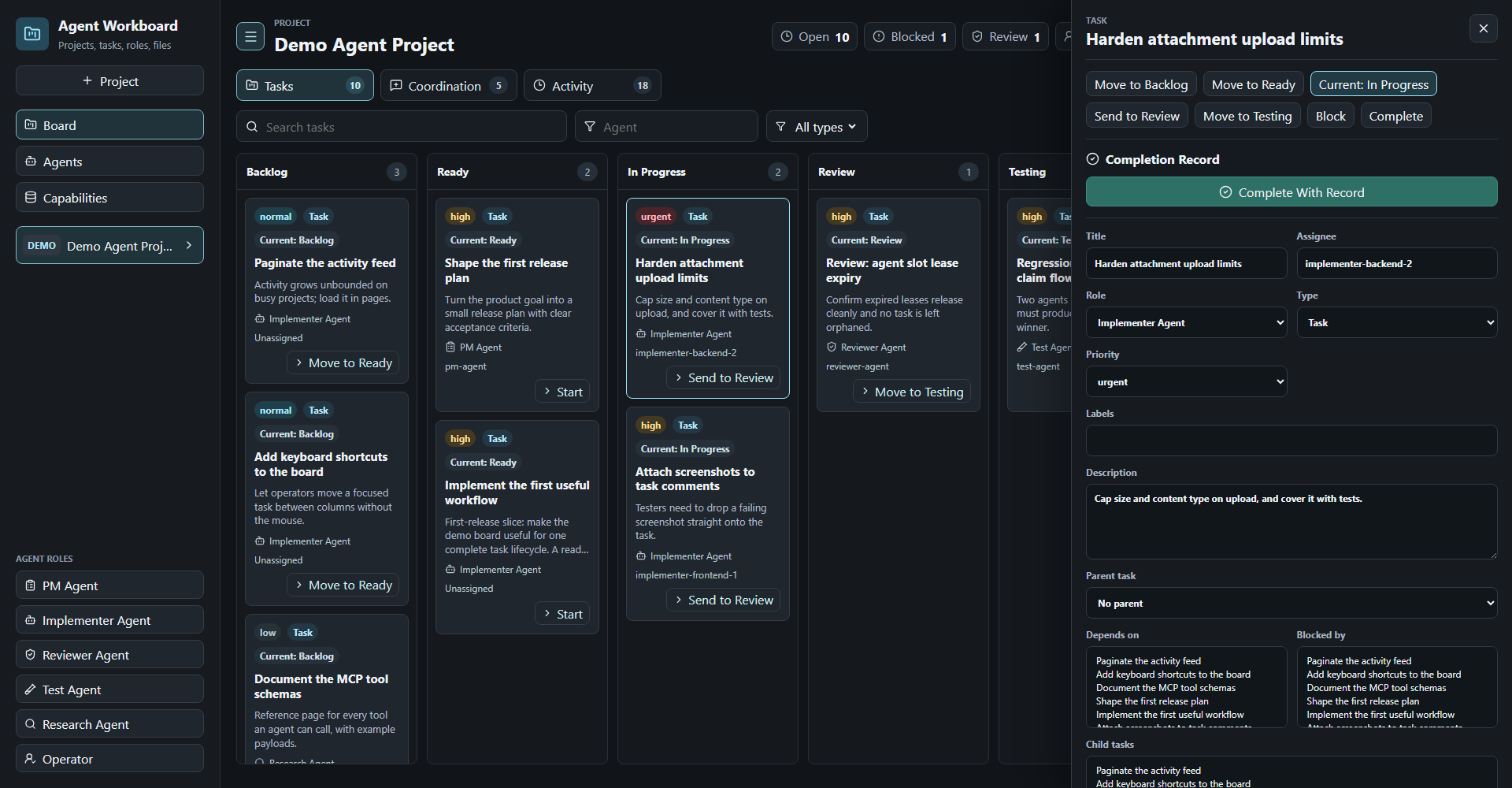Click the shield icon on the slot lease review card
Viewport: 1512px width, 788px height.
pyautogui.click(x=832, y=347)
